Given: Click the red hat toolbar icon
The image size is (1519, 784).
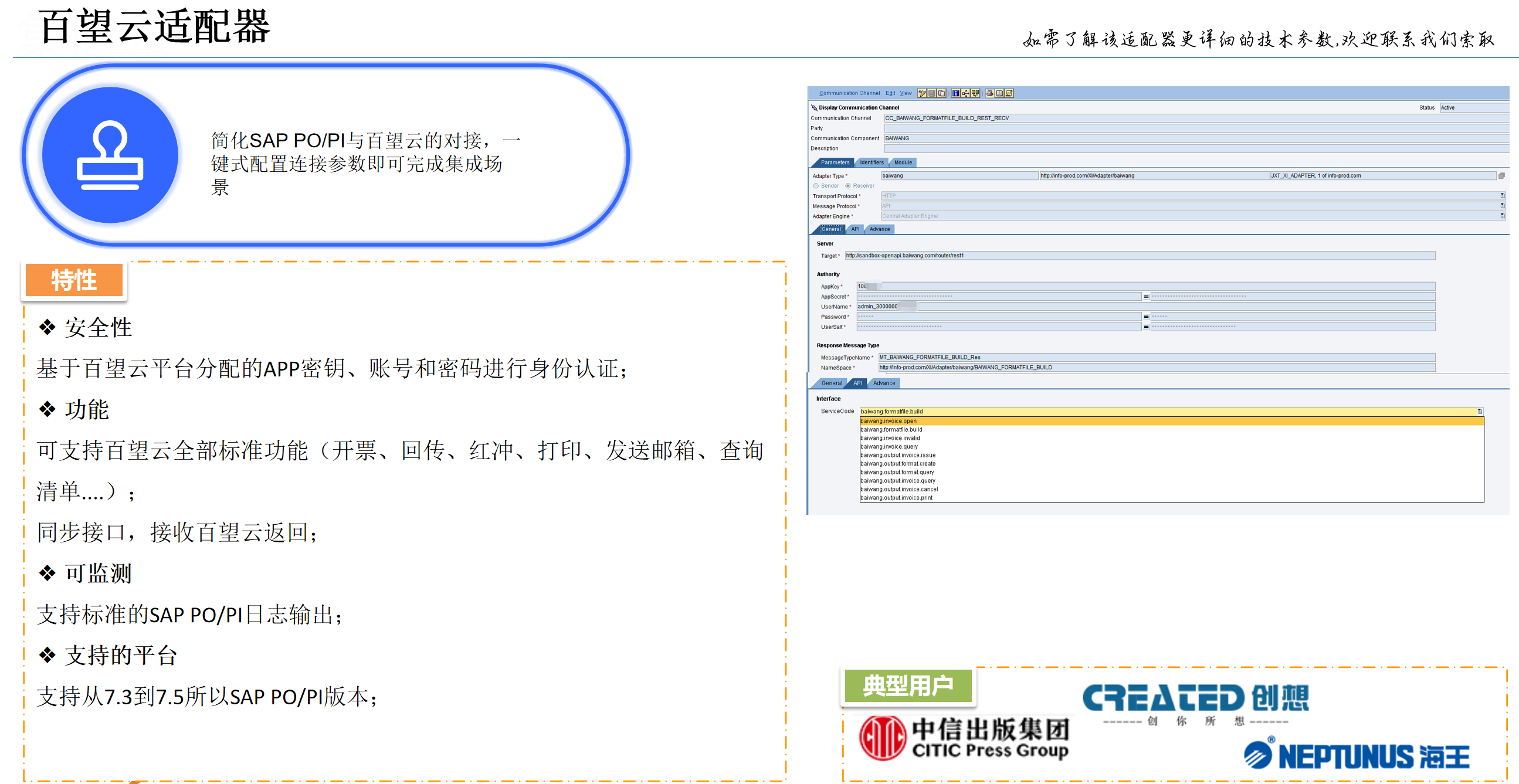Looking at the screenshot, I should pyautogui.click(x=989, y=93).
